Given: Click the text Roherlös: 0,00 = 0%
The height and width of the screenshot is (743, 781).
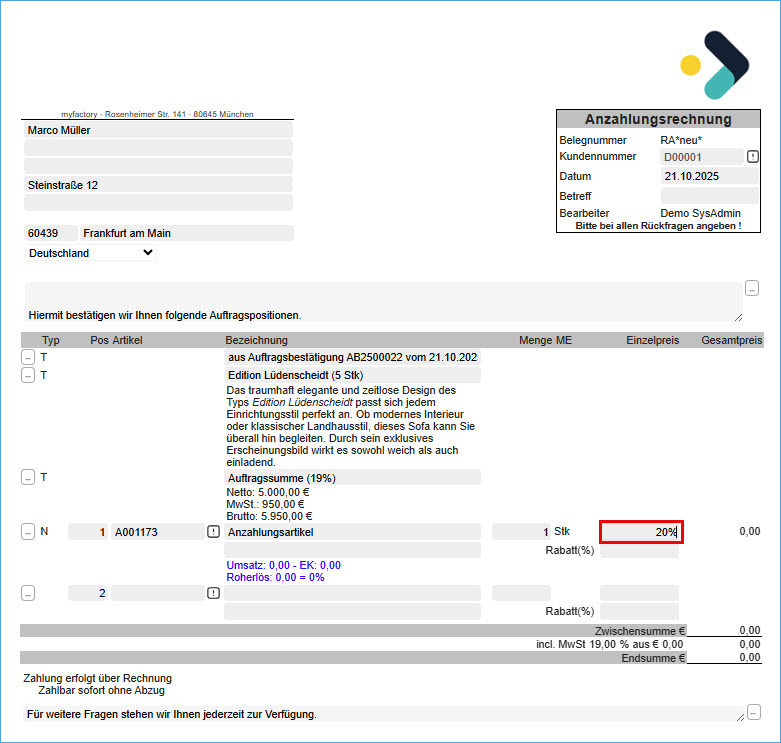Looking at the screenshot, I should coord(275,577).
